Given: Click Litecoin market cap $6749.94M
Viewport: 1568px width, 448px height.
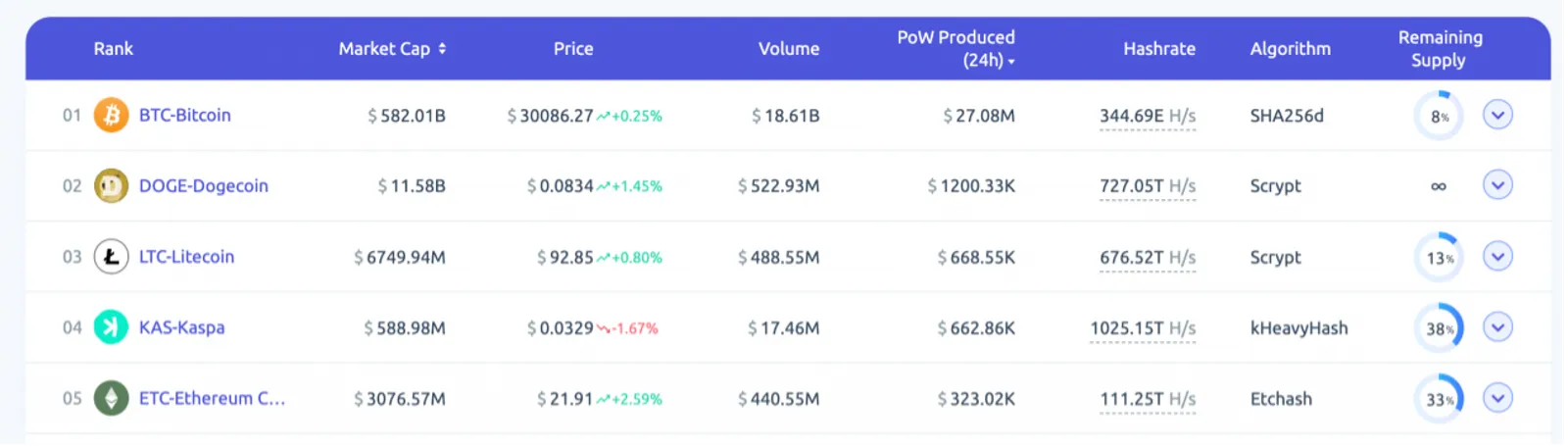Looking at the screenshot, I should pos(400,258).
